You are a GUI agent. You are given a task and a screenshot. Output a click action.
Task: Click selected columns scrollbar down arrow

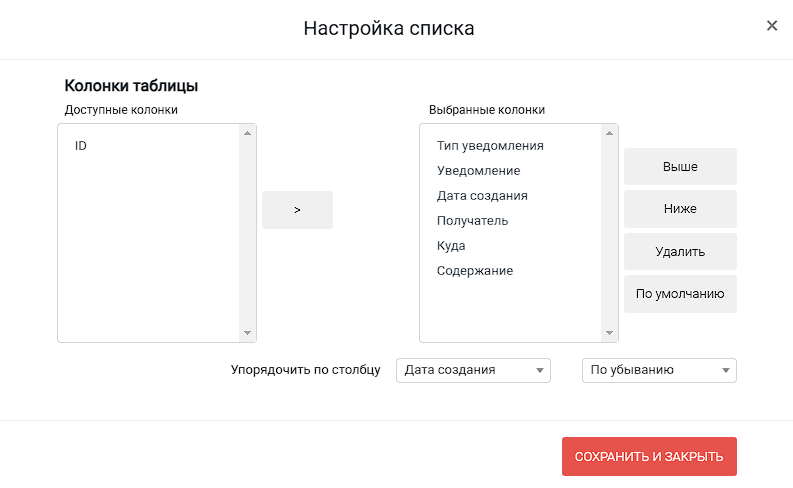(x=609, y=333)
